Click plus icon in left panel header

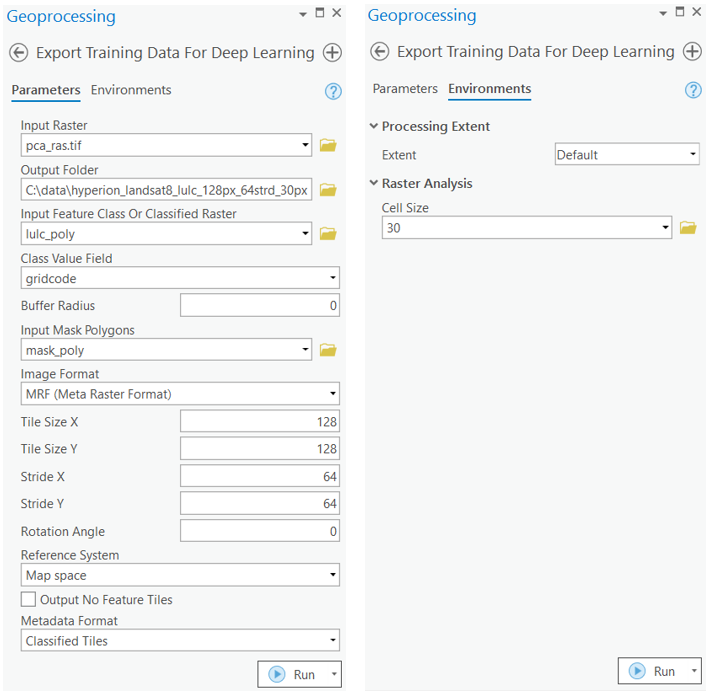pyautogui.click(x=332, y=53)
